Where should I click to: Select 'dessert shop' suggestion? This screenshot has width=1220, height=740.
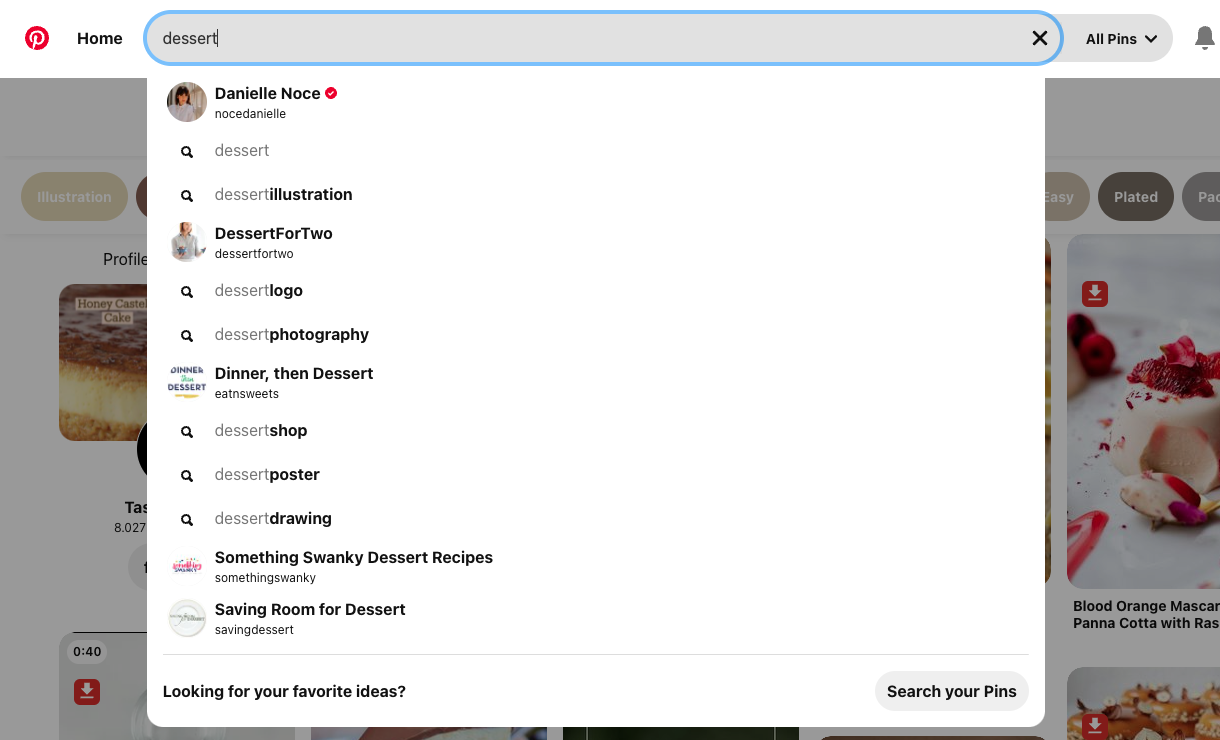coord(596,431)
